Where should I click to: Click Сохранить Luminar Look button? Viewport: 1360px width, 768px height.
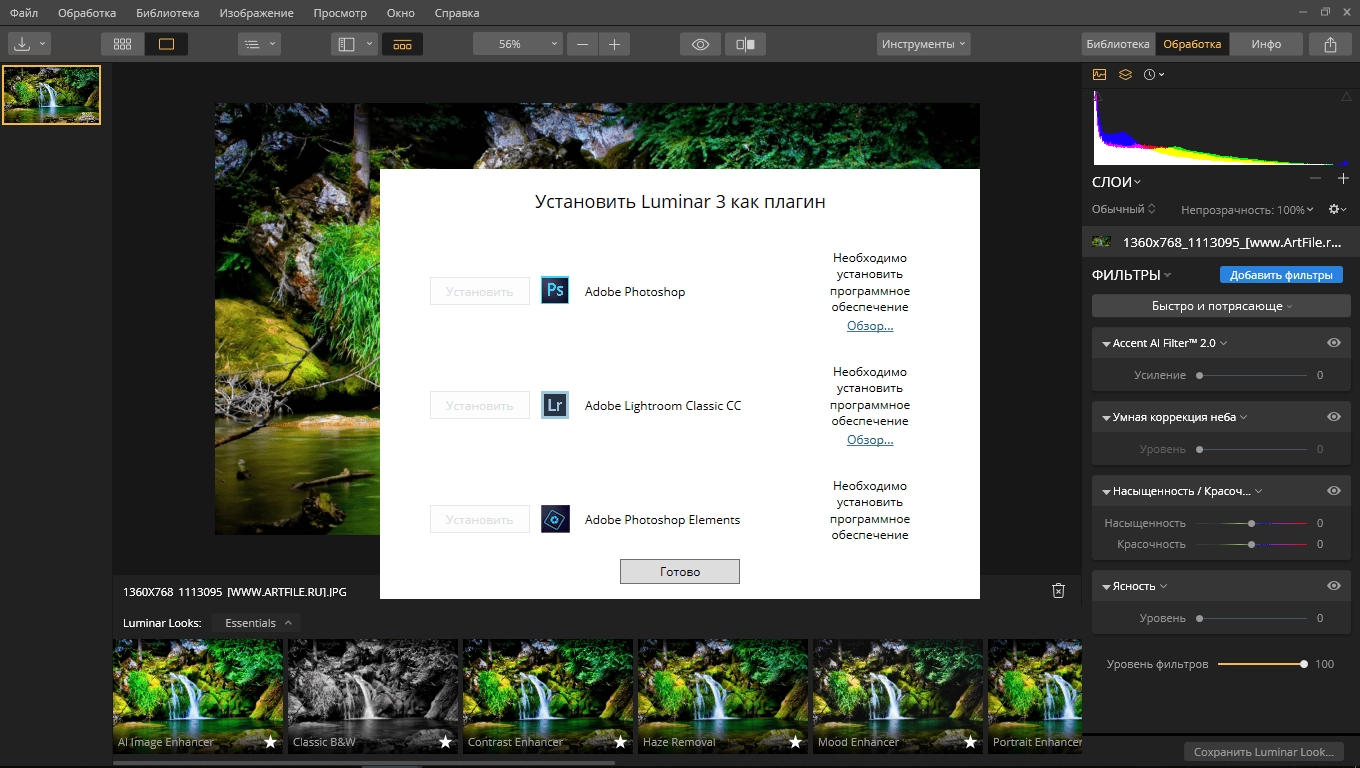click(x=1264, y=752)
